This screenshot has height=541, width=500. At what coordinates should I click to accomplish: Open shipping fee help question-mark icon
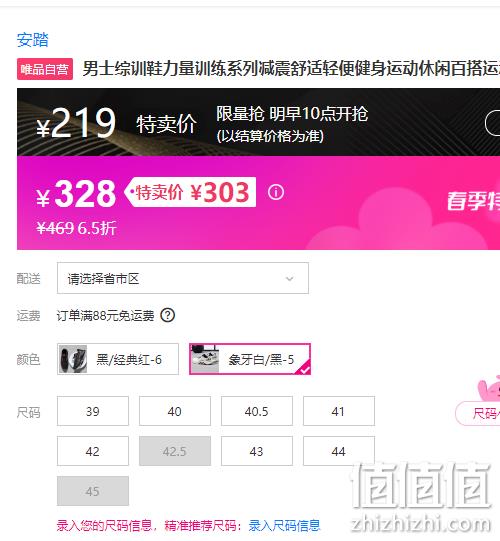pyautogui.click(x=168, y=315)
